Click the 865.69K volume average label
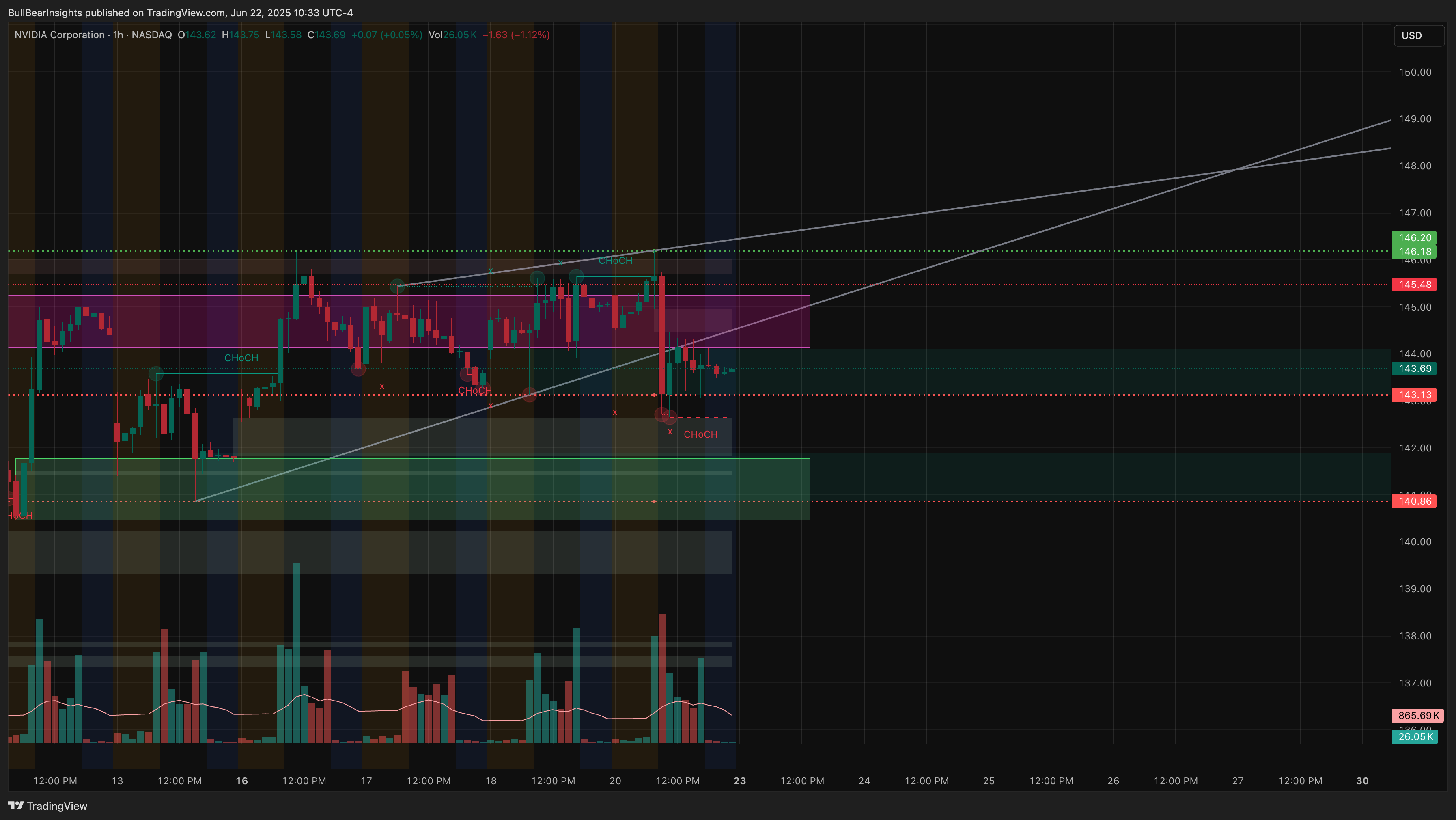The width and height of the screenshot is (1456, 820). 1417,715
